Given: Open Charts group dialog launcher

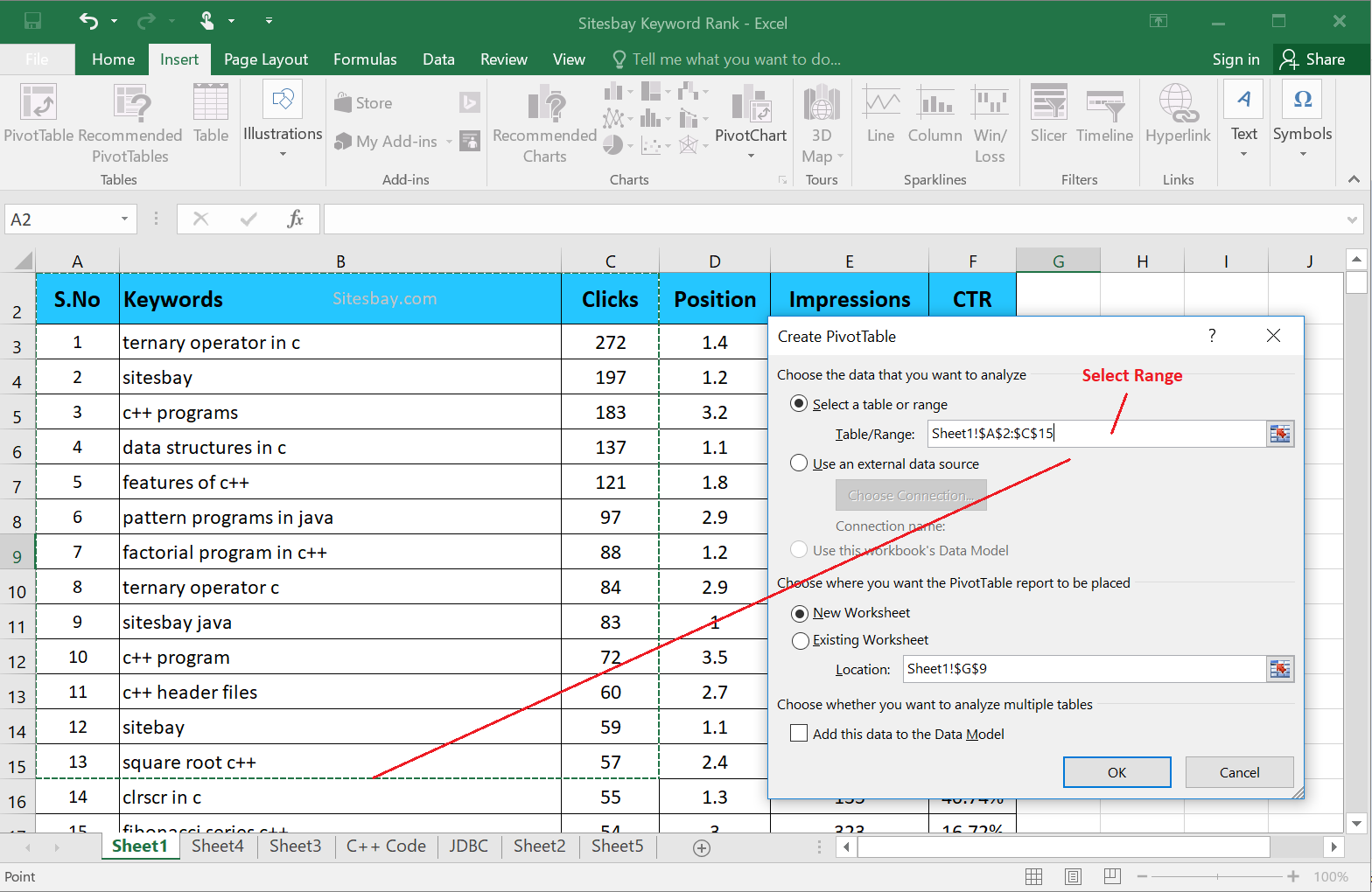Looking at the screenshot, I should coord(782,180).
